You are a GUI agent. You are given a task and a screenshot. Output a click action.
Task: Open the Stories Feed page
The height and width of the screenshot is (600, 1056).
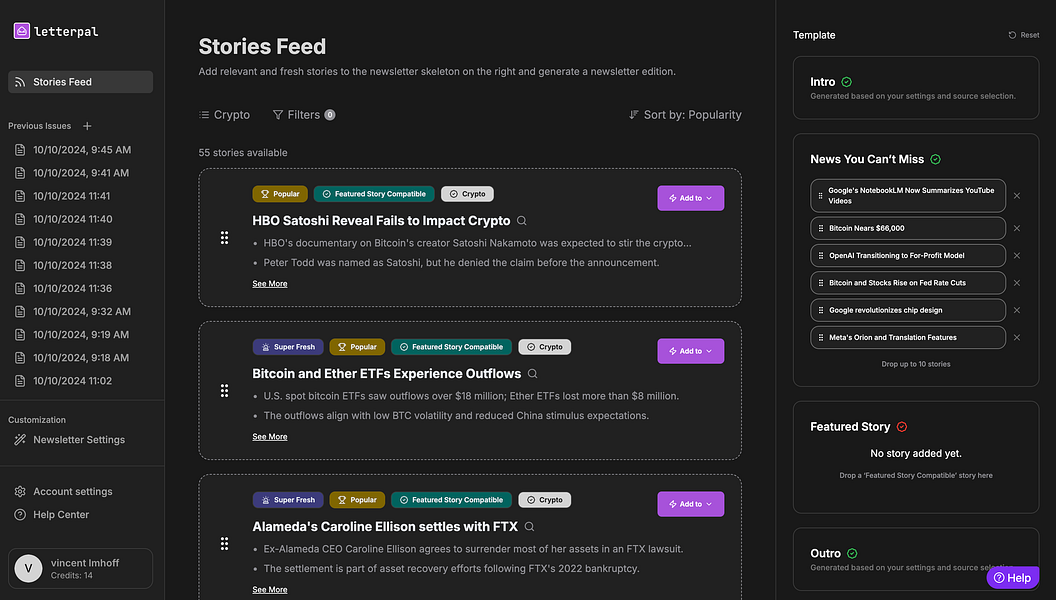(80, 82)
